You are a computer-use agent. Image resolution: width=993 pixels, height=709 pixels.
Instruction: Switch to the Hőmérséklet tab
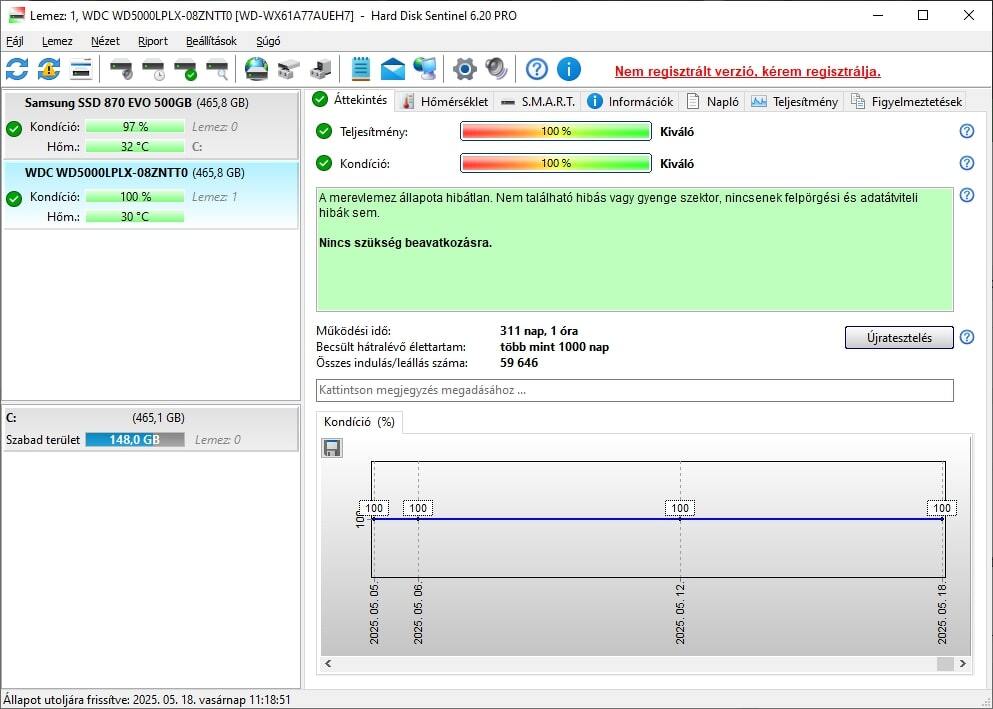[x=446, y=101]
